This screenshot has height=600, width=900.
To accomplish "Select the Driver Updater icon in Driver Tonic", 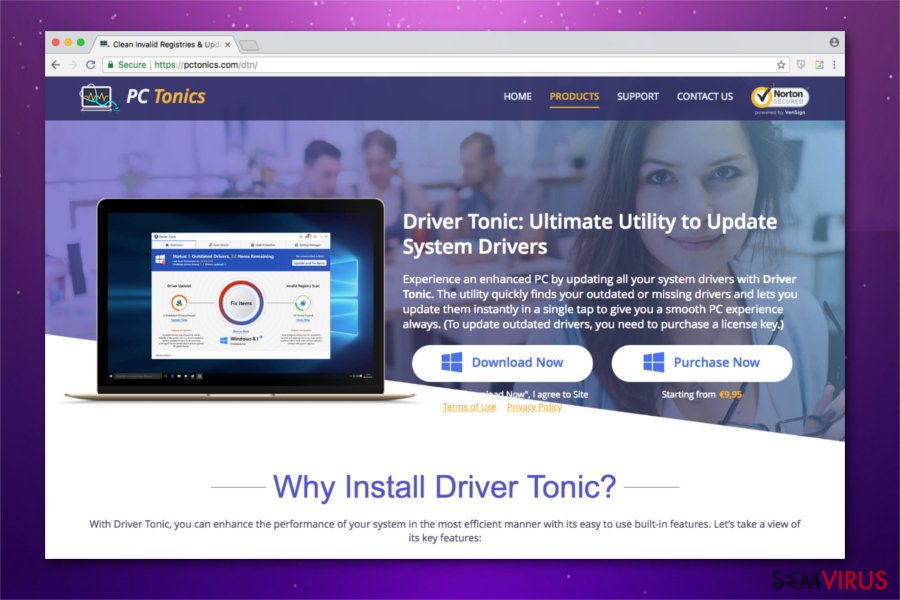I will (179, 303).
